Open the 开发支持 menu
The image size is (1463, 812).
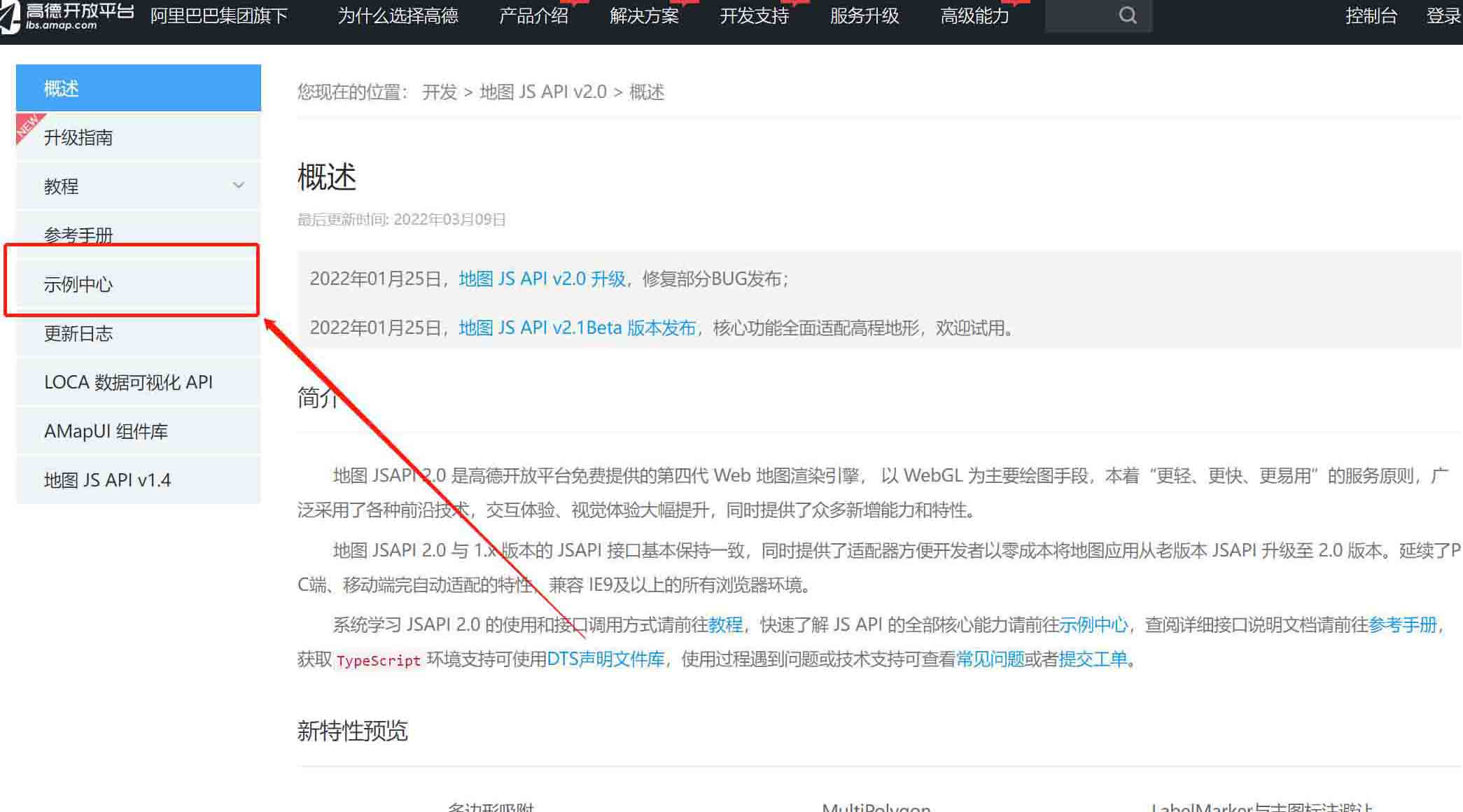[755, 15]
